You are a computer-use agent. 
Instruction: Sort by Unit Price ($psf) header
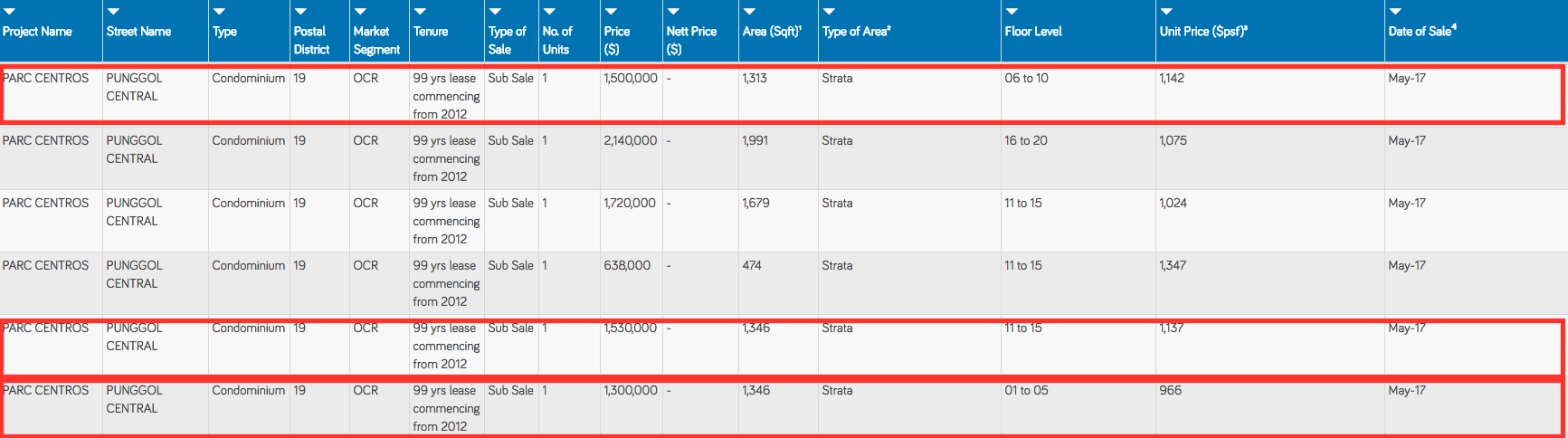point(1203,31)
